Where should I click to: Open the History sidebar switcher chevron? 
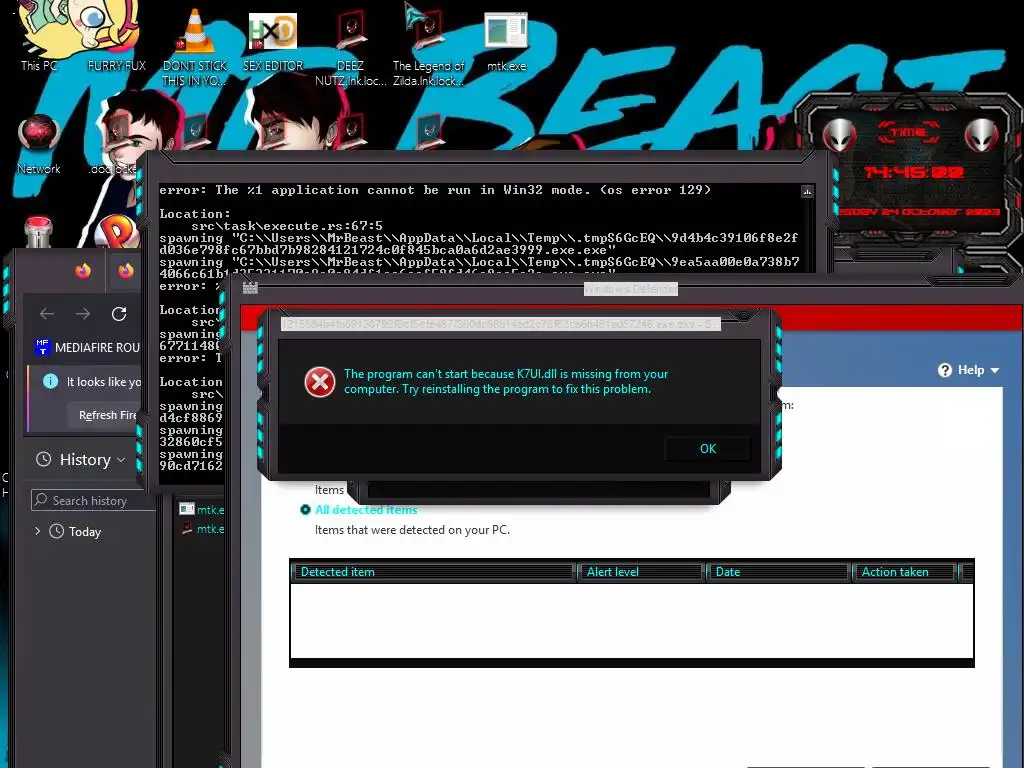pos(121,460)
